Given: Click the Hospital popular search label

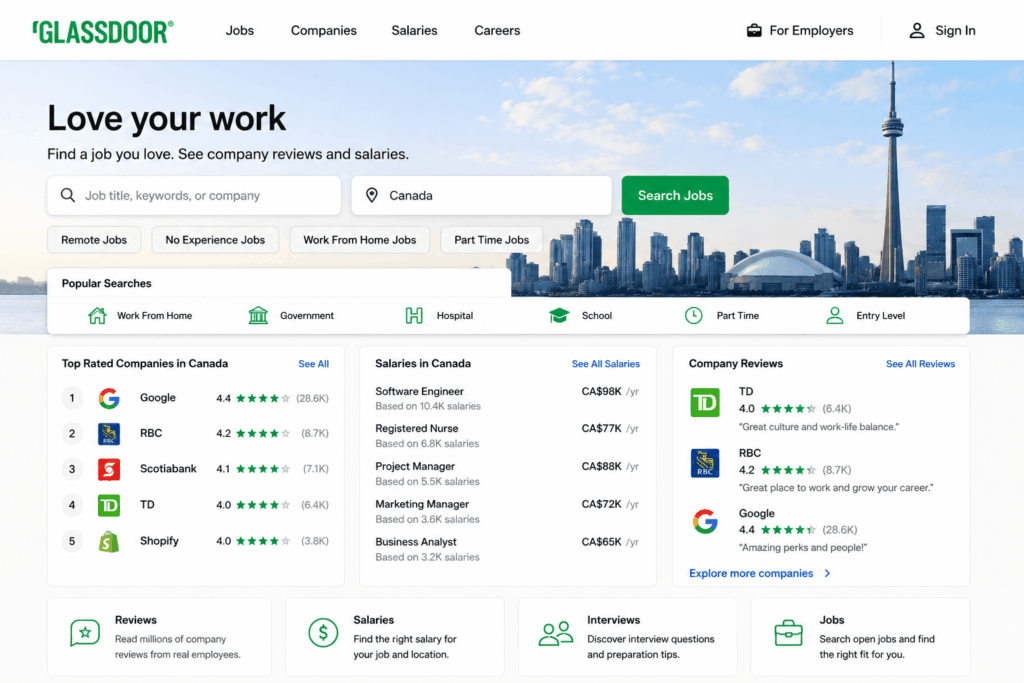Looking at the screenshot, I should (455, 315).
